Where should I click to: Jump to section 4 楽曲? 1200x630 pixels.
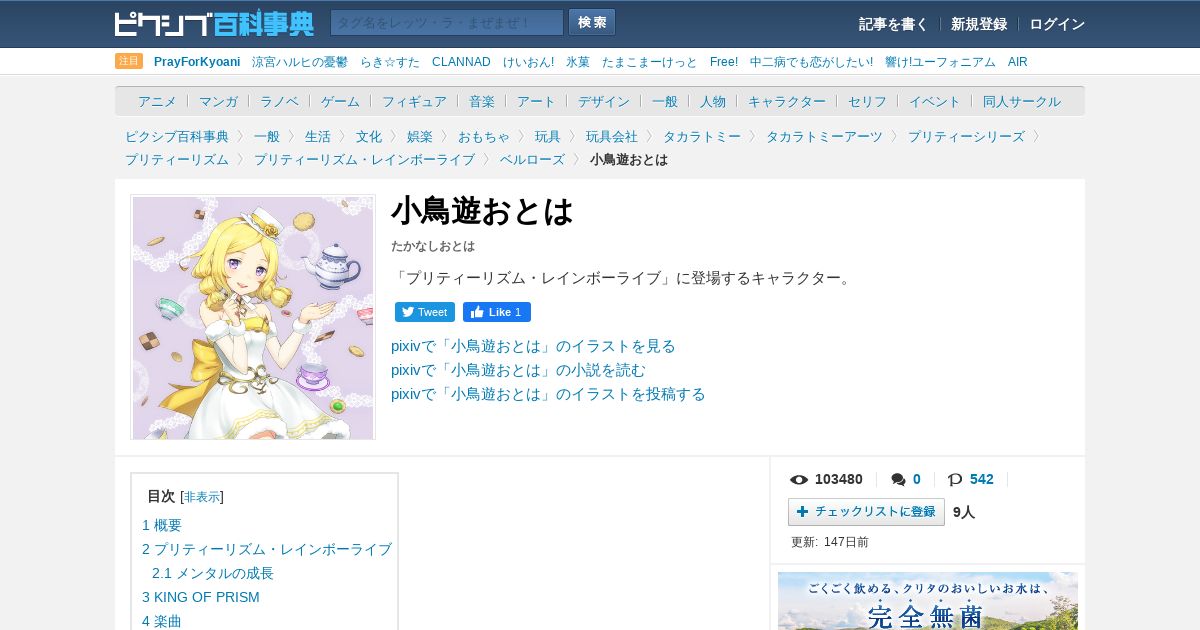[x=162, y=621]
